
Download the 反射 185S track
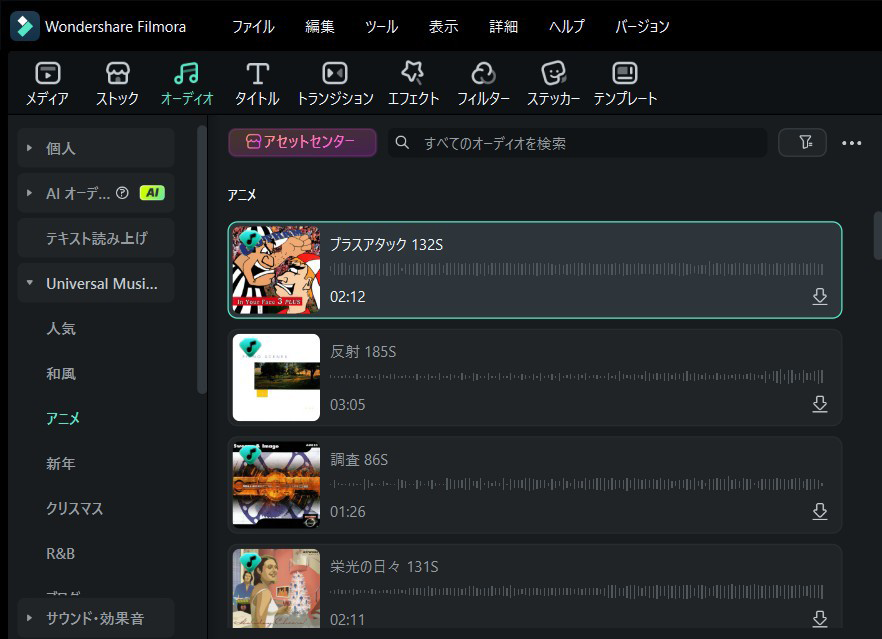coord(820,404)
